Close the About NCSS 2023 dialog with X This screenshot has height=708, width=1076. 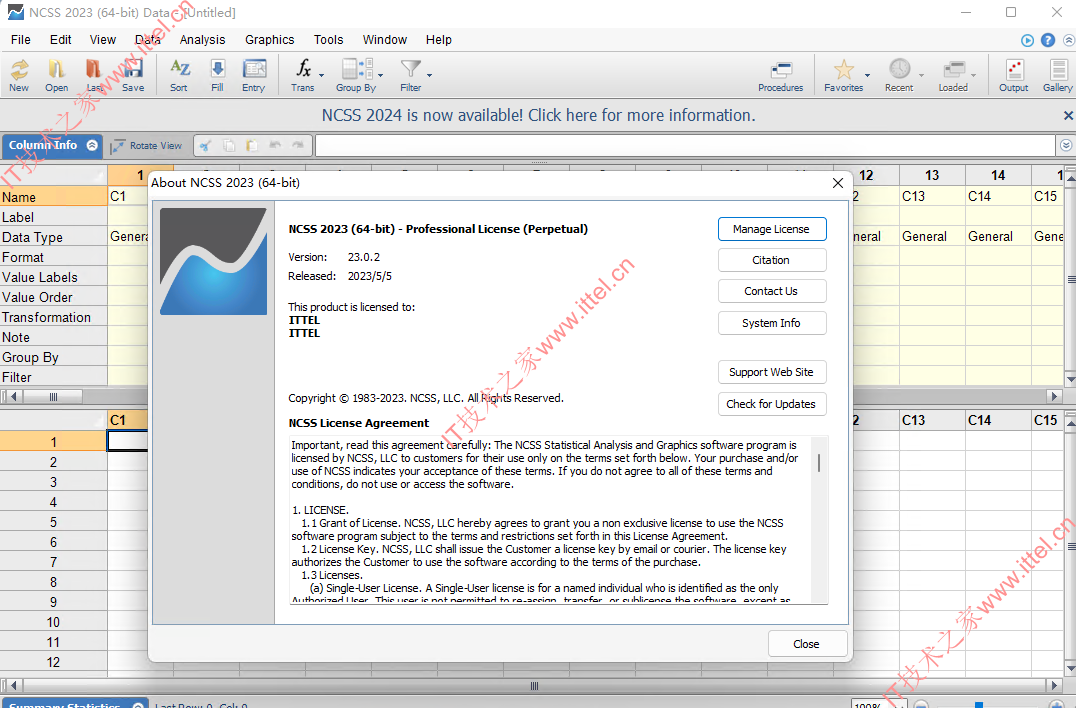point(838,183)
